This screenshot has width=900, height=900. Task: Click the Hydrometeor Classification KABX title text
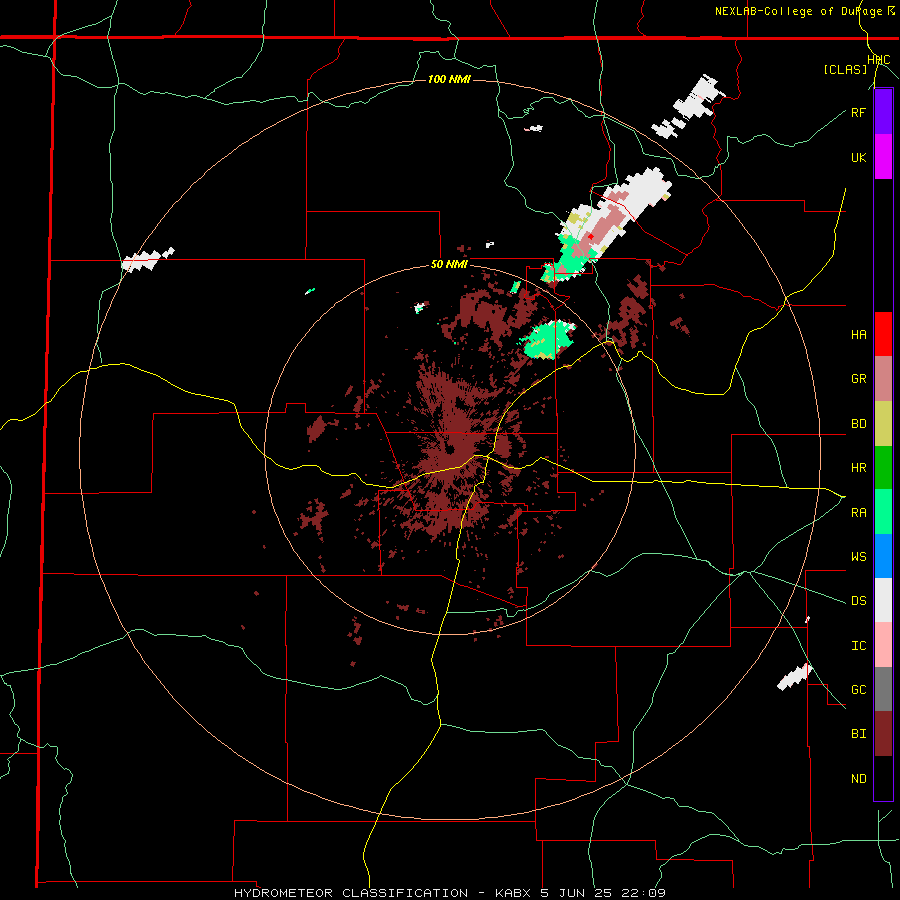point(449,893)
